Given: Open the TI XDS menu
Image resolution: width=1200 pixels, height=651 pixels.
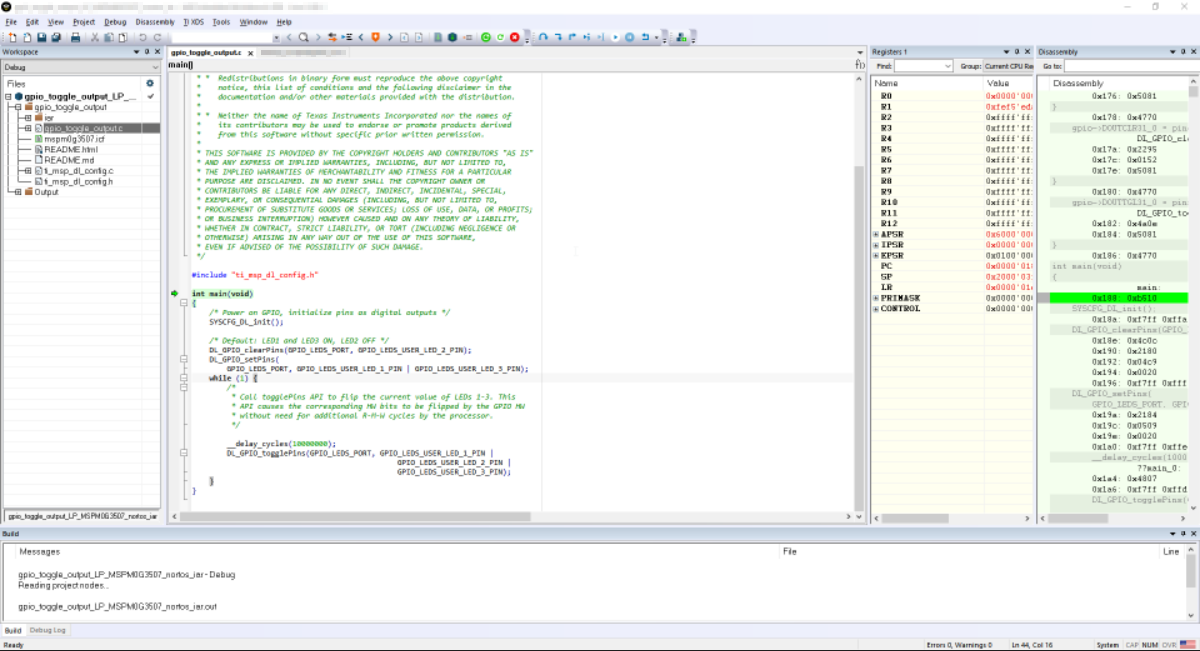Looking at the screenshot, I should pos(192,21).
